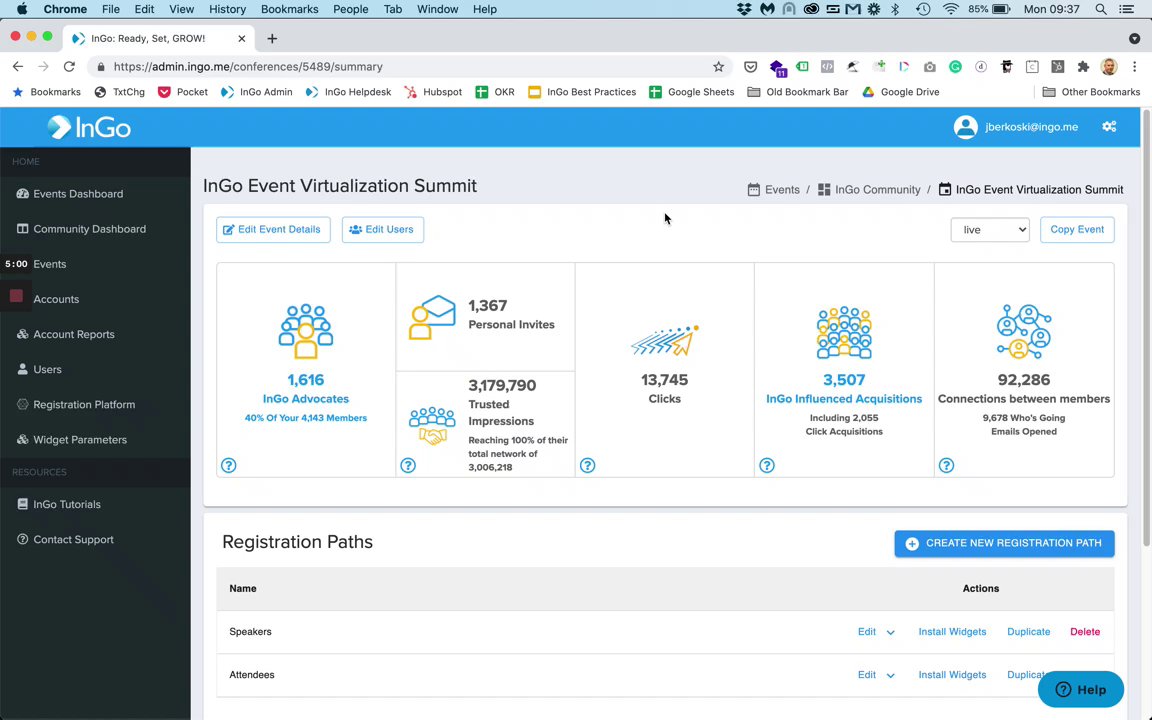The width and height of the screenshot is (1152, 720).
Task: Click the Clicks arrow cursor icon
Action: point(665,340)
